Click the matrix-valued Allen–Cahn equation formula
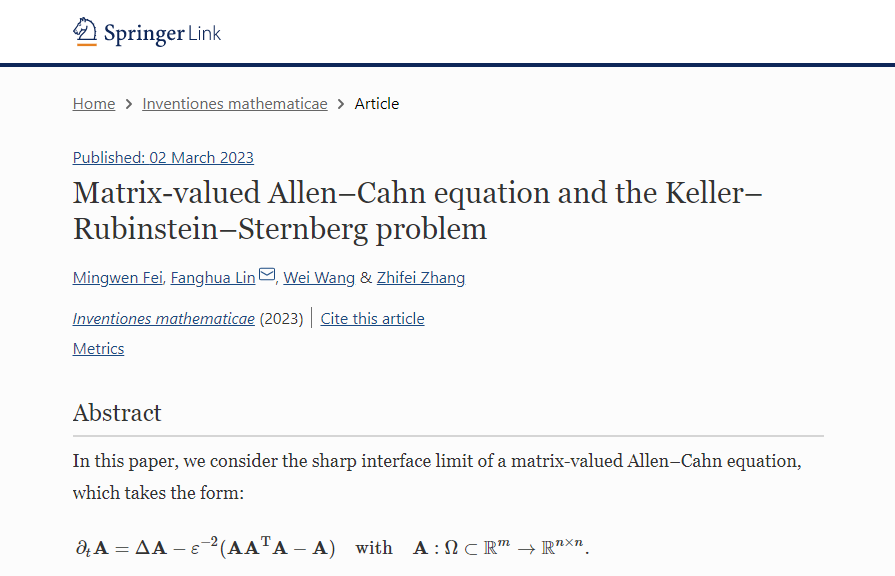 332,547
